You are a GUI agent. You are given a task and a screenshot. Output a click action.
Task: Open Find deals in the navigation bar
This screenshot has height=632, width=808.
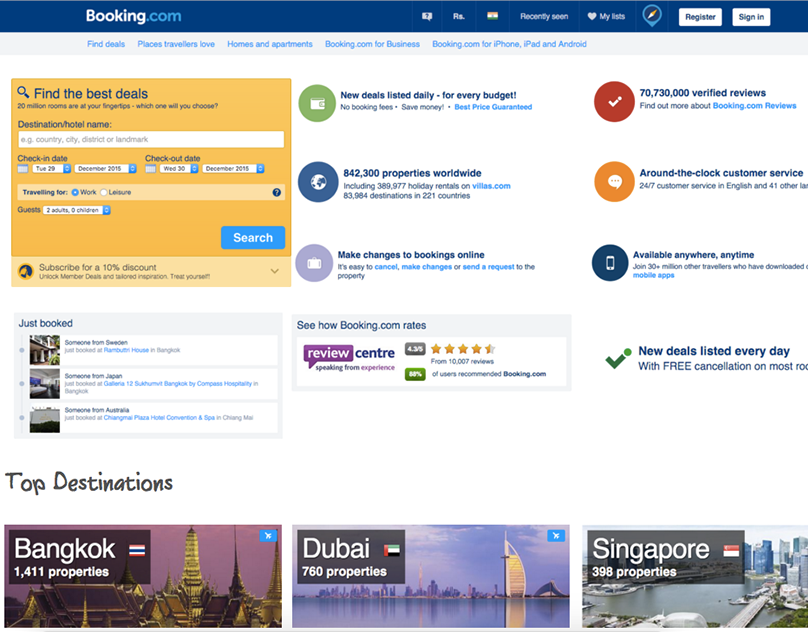click(106, 44)
